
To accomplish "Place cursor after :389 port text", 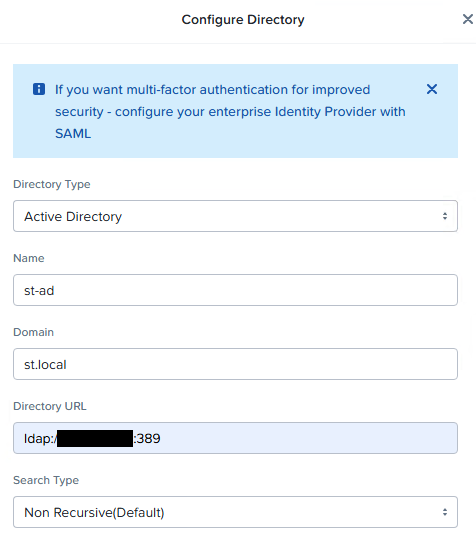I will tap(162, 438).
